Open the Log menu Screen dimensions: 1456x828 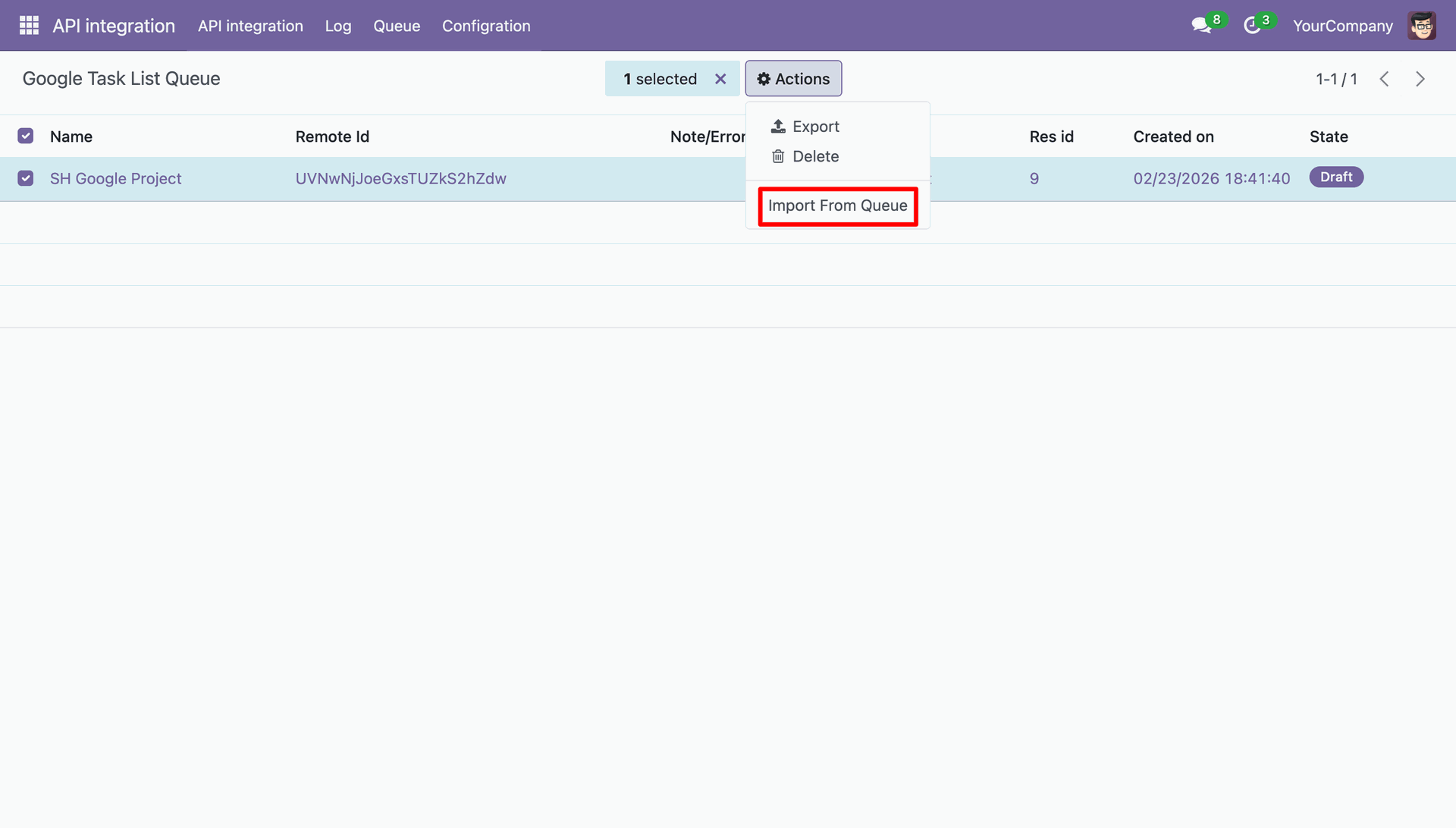338,26
